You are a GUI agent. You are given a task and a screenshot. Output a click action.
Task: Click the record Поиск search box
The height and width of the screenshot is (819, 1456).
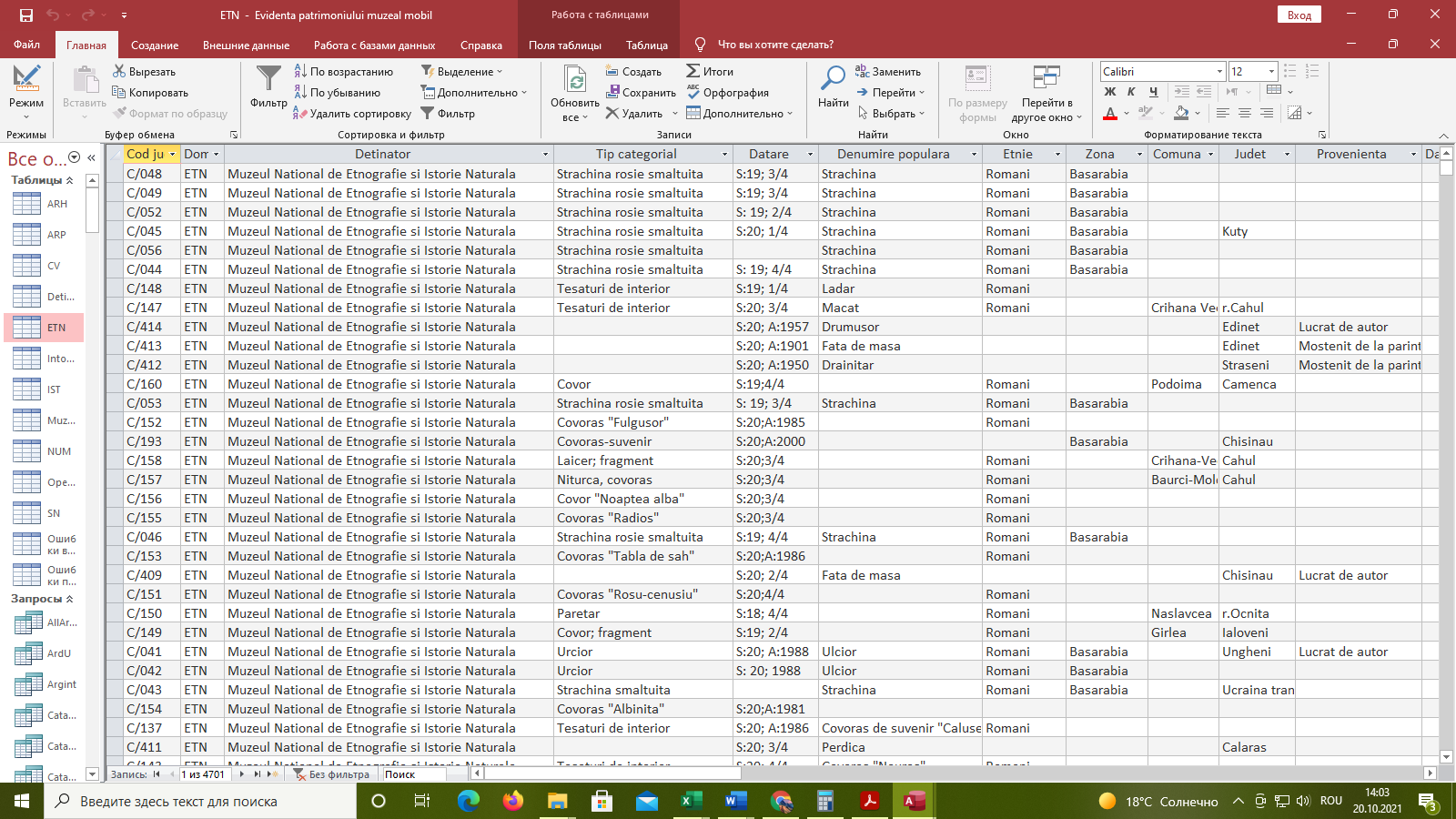[414, 774]
